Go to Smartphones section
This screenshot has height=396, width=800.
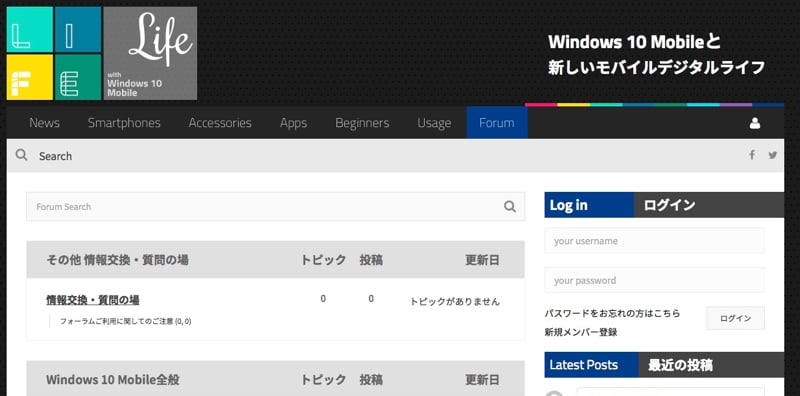coord(124,123)
